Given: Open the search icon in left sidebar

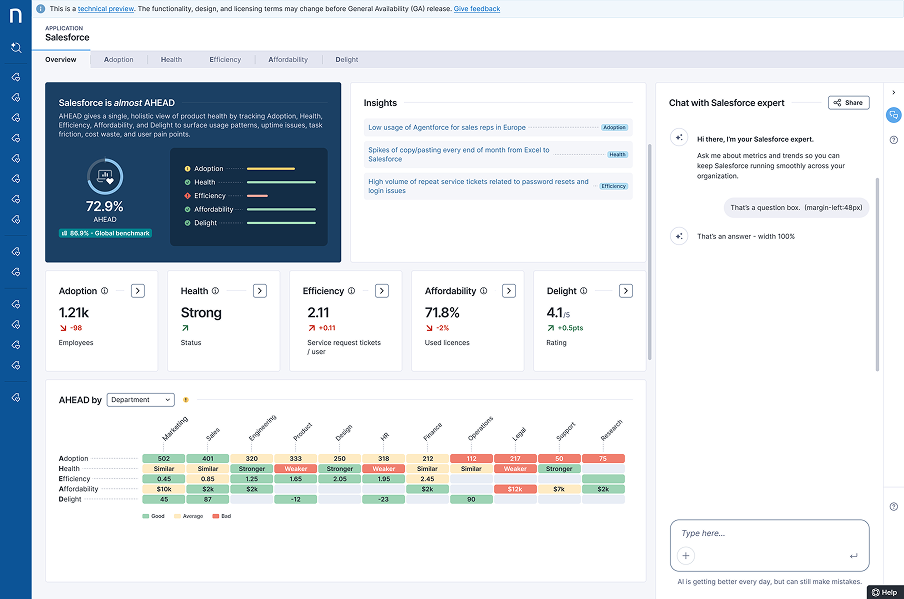Looking at the screenshot, I should click(16, 47).
